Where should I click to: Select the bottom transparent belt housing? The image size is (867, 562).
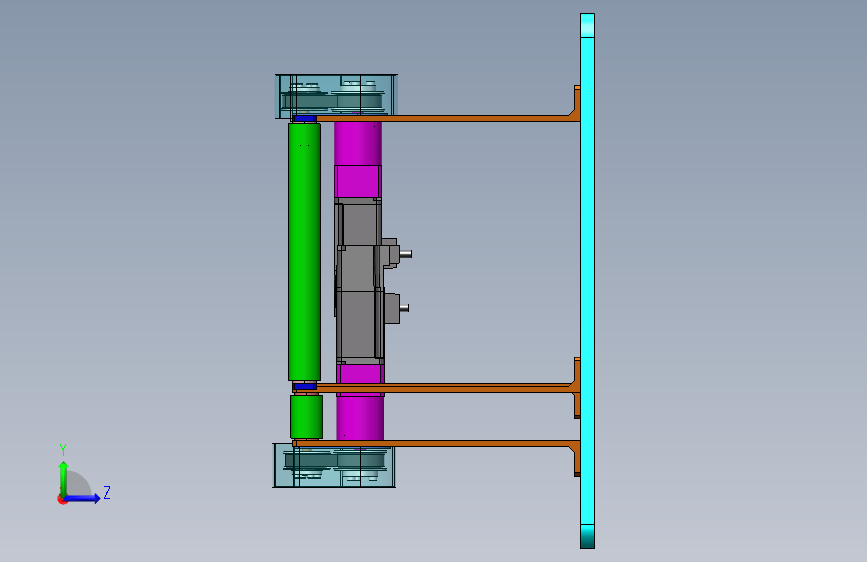(x=334, y=465)
